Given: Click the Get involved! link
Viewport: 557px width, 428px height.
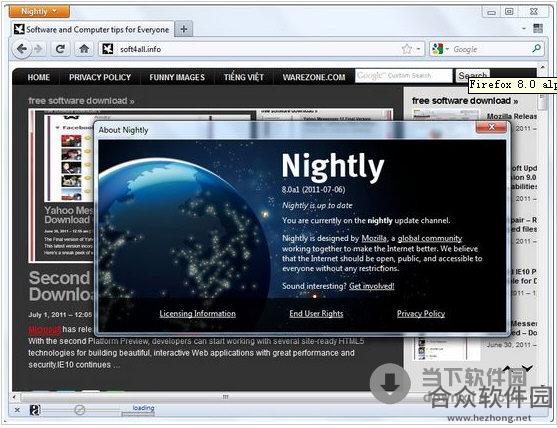Looking at the screenshot, I should 372,286.
